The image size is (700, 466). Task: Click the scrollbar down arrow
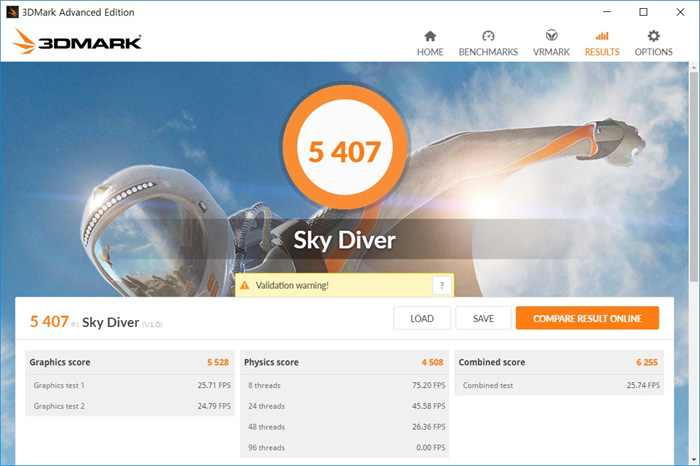(693, 459)
